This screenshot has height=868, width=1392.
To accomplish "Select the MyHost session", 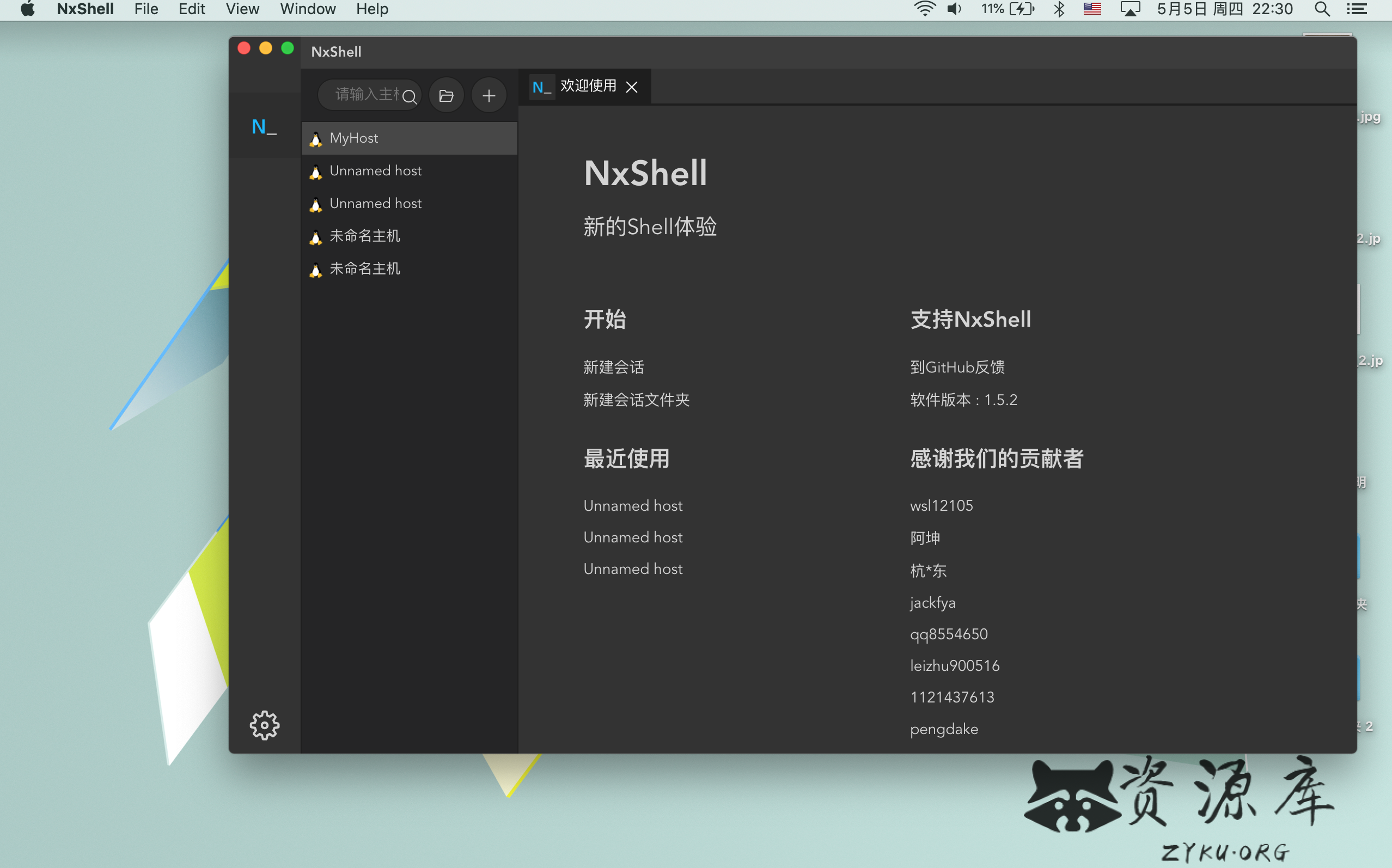I will (410, 138).
